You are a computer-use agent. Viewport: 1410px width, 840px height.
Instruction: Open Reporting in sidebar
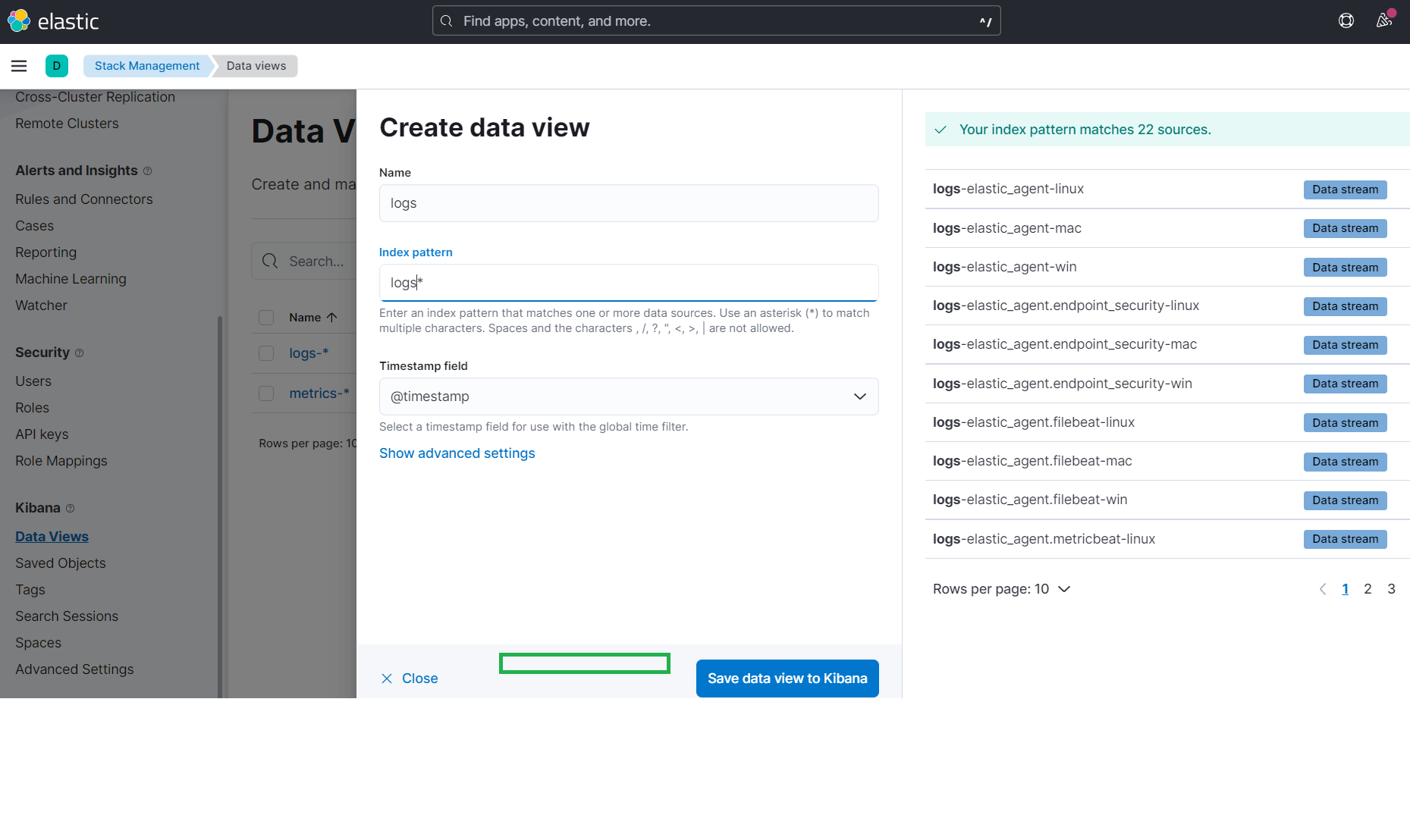click(x=46, y=252)
